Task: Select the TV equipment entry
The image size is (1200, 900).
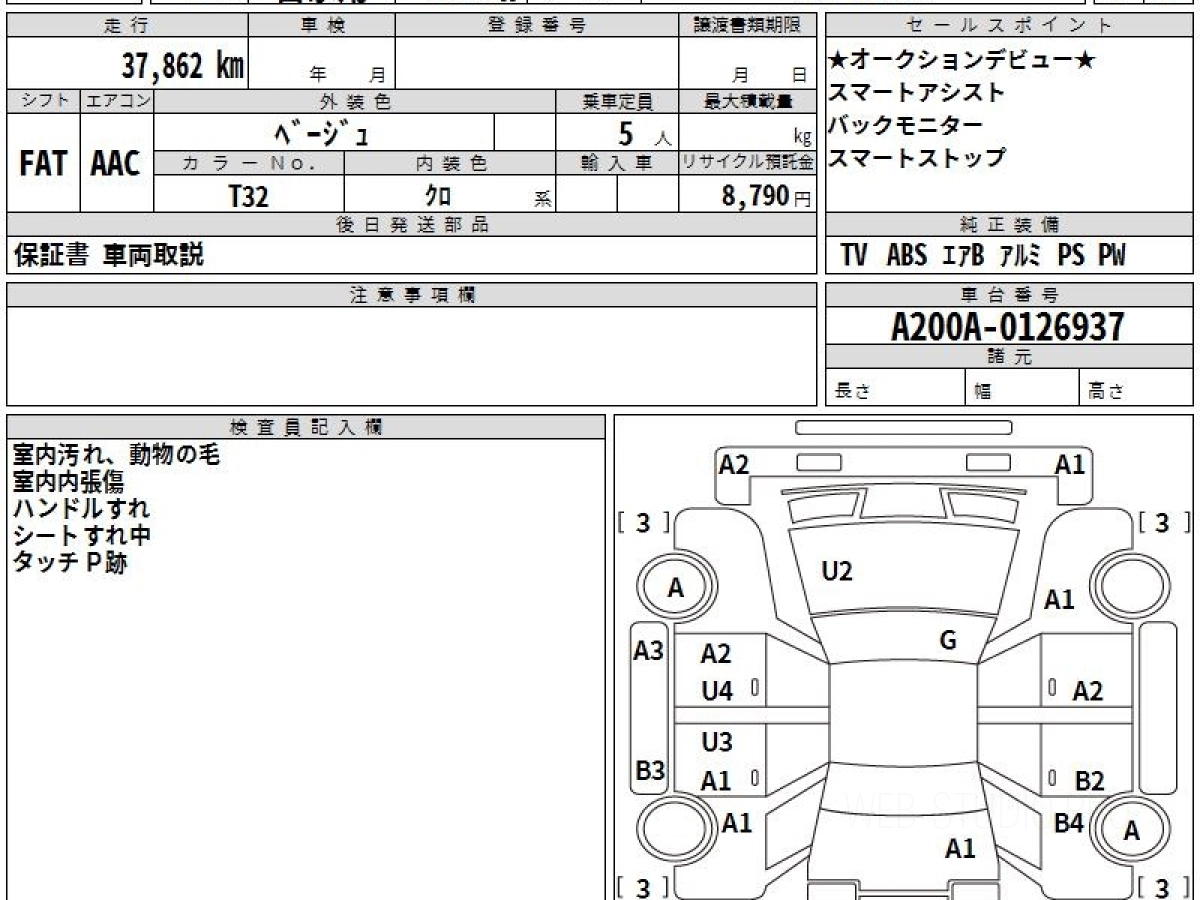Action: [854, 256]
